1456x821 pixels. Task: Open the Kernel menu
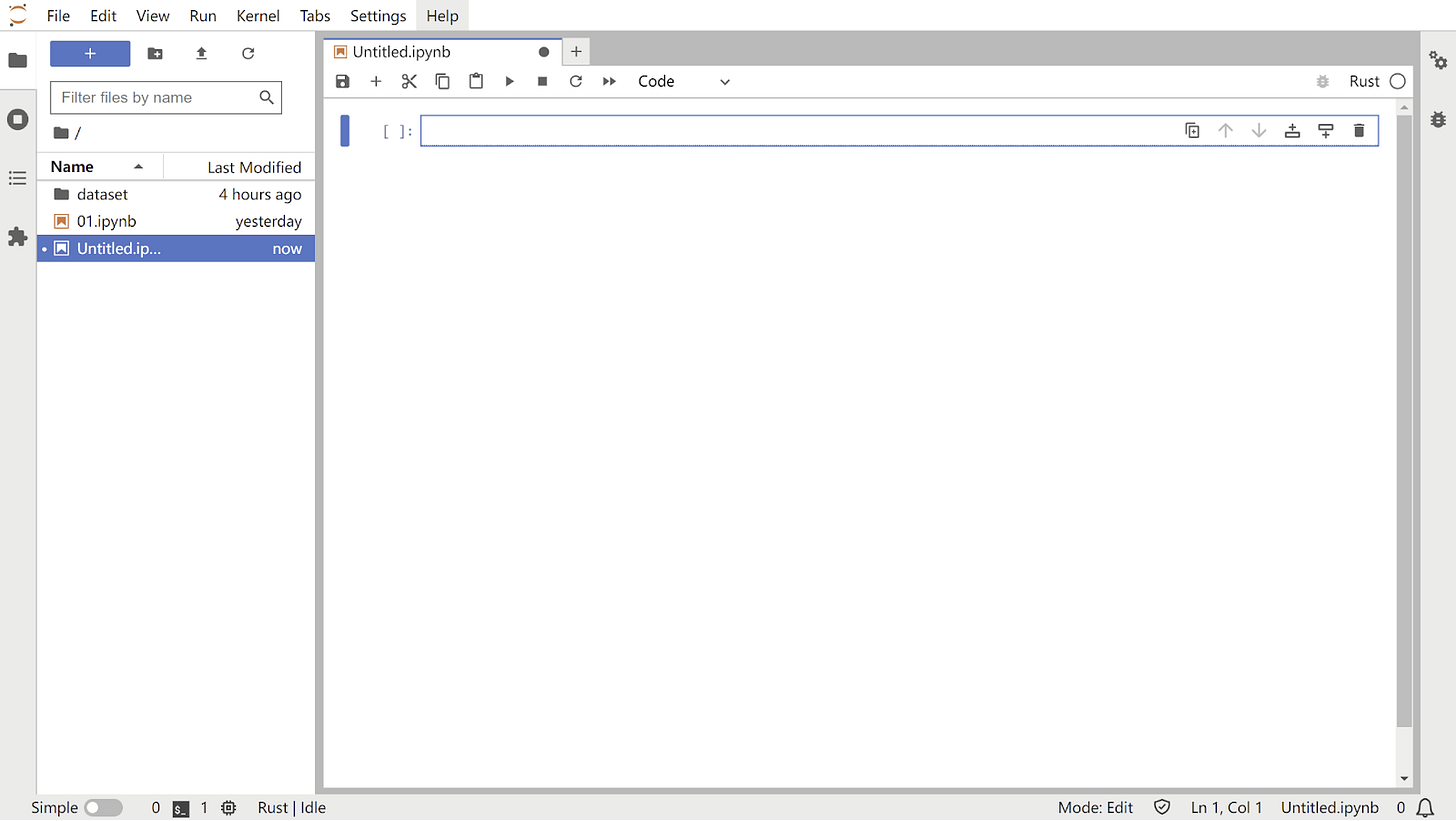tap(258, 15)
